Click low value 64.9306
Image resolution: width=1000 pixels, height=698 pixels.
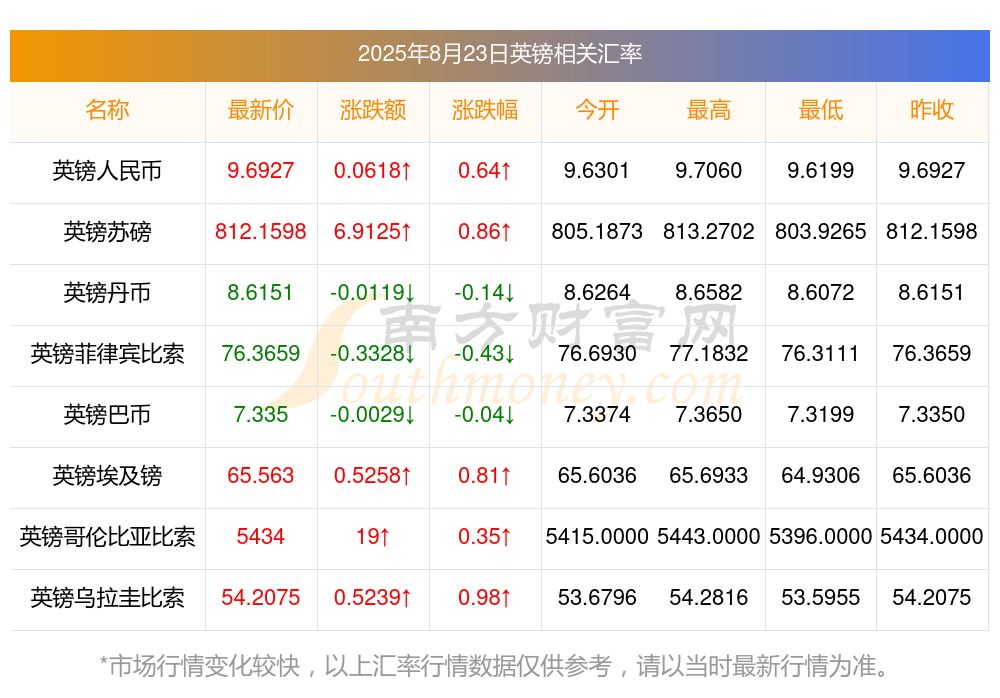pos(821,475)
